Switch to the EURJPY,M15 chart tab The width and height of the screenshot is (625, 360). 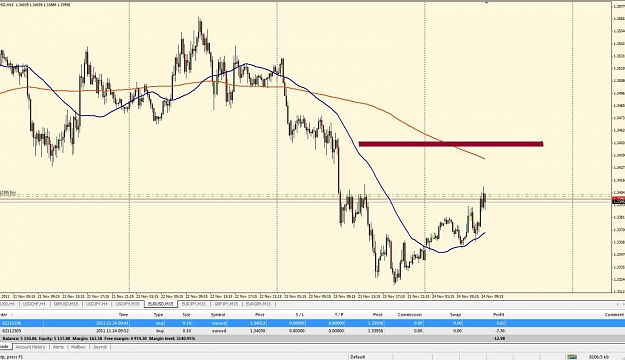[x=193, y=304]
